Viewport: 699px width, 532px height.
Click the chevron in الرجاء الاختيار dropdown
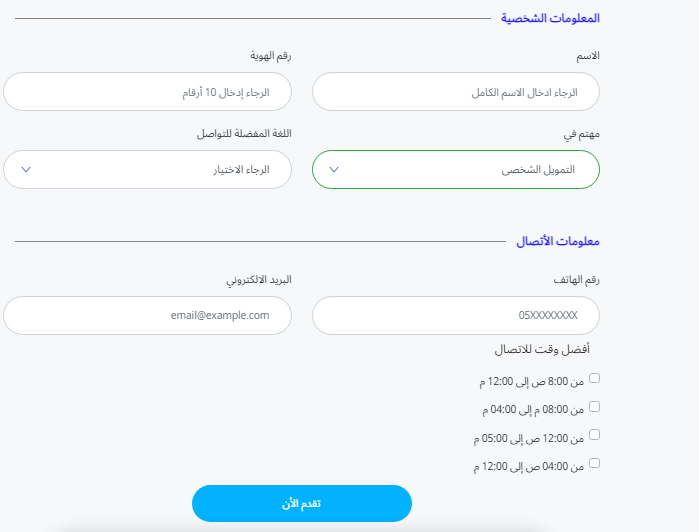[26, 170]
